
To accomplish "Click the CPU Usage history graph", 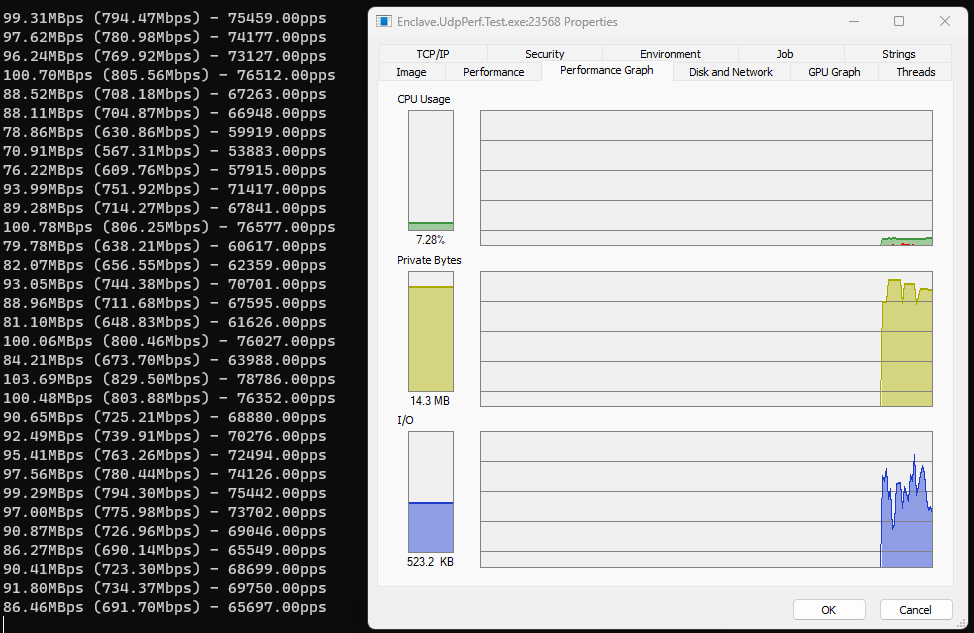I will 706,178.
